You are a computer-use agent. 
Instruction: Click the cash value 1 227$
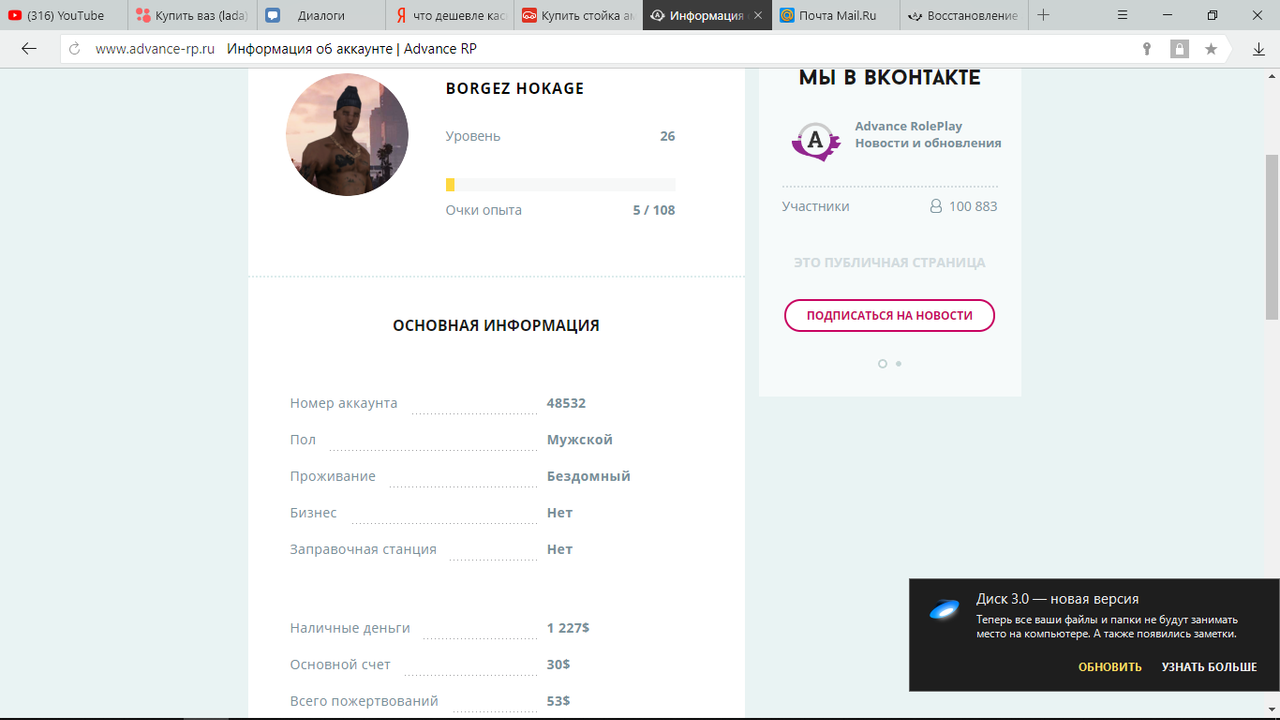click(x=568, y=628)
